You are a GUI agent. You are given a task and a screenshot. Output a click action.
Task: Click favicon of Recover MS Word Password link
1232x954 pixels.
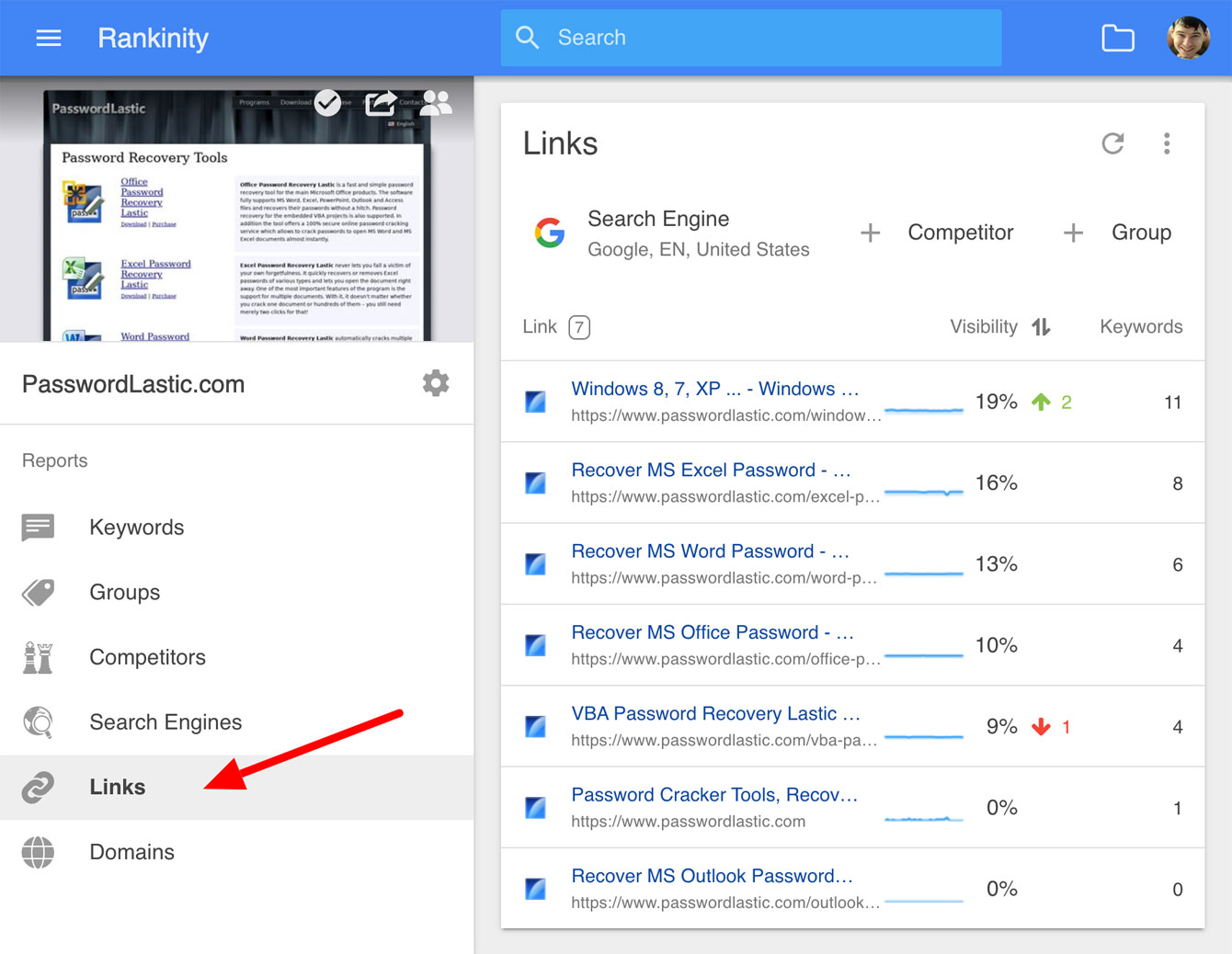(x=535, y=564)
